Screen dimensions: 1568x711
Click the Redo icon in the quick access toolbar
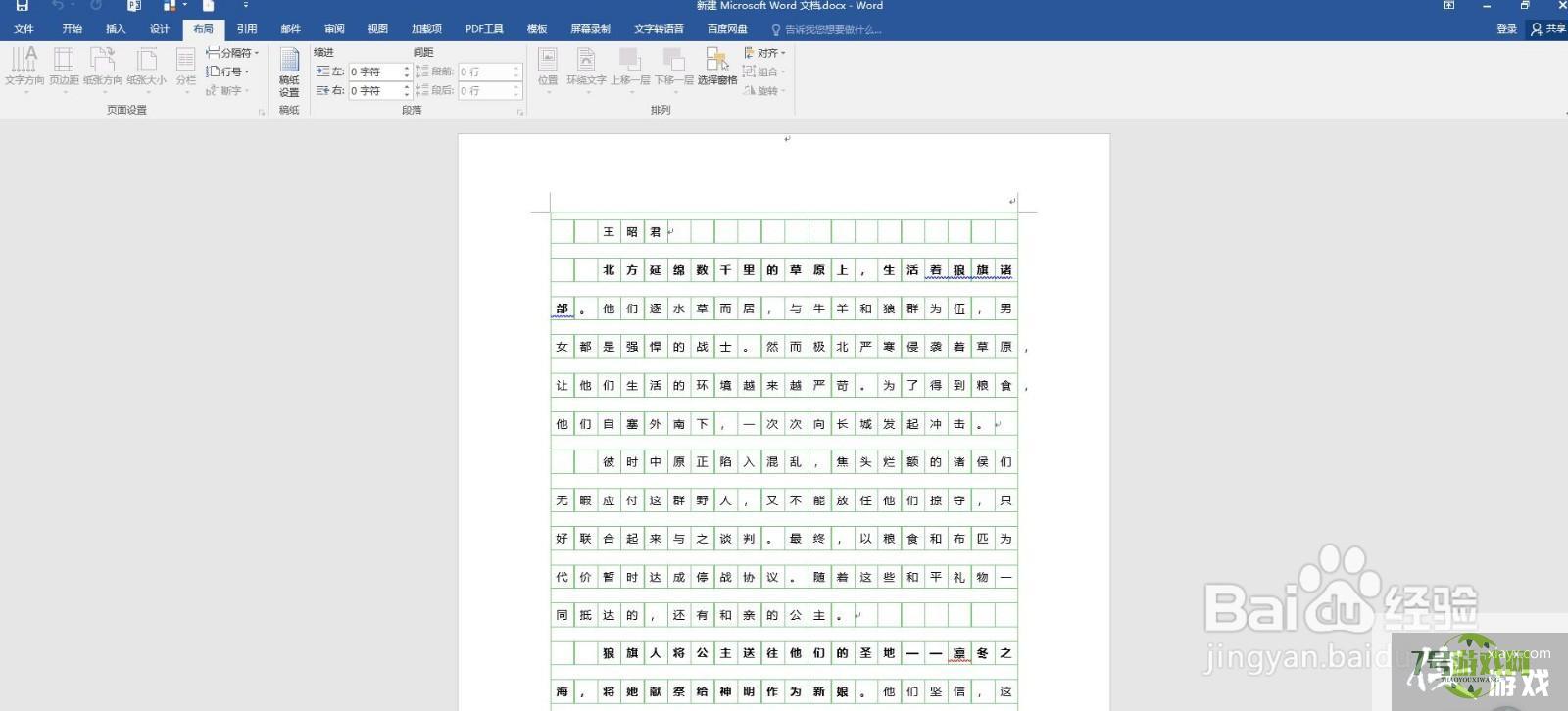point(96,6)
